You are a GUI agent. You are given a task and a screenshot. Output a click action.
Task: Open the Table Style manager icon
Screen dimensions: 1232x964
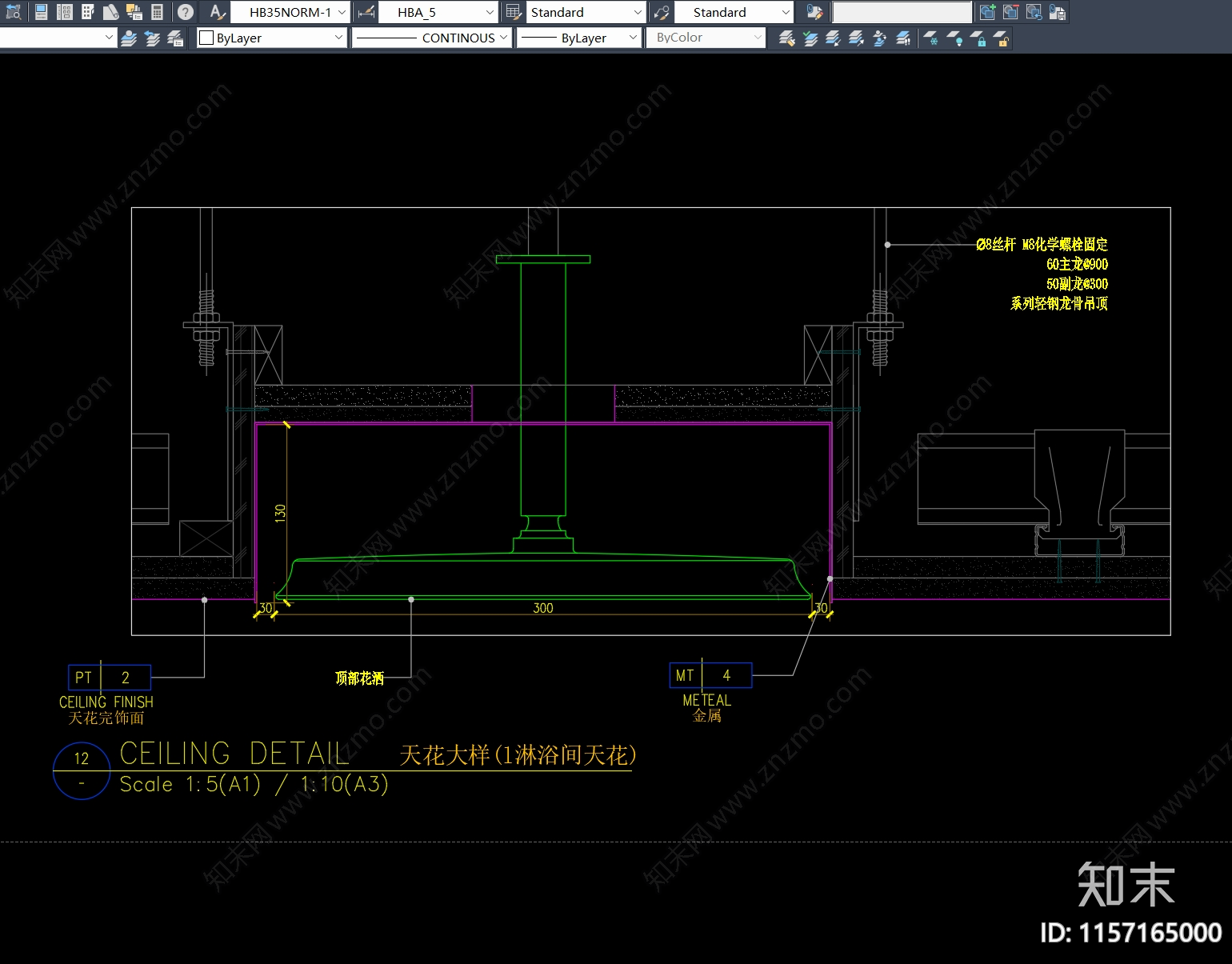(514, 12)
